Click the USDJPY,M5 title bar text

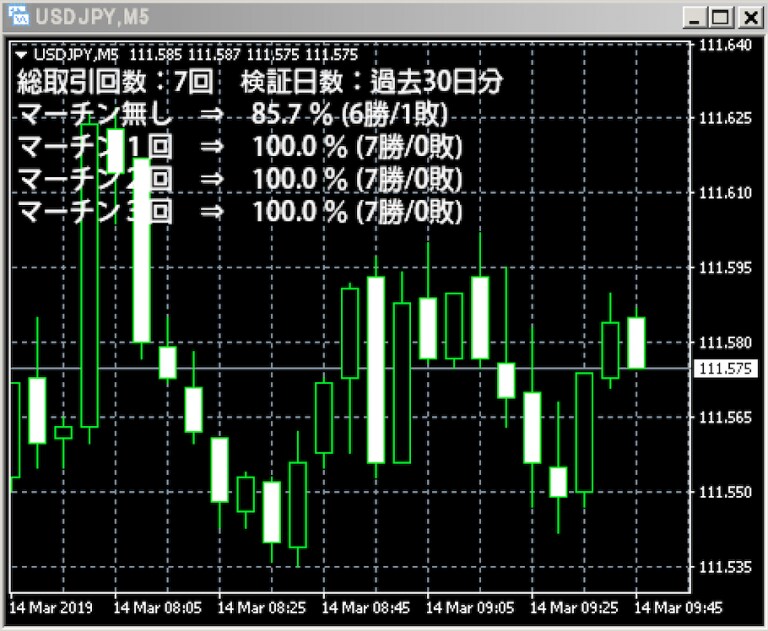pyautogui.click(x=92, y=17)
